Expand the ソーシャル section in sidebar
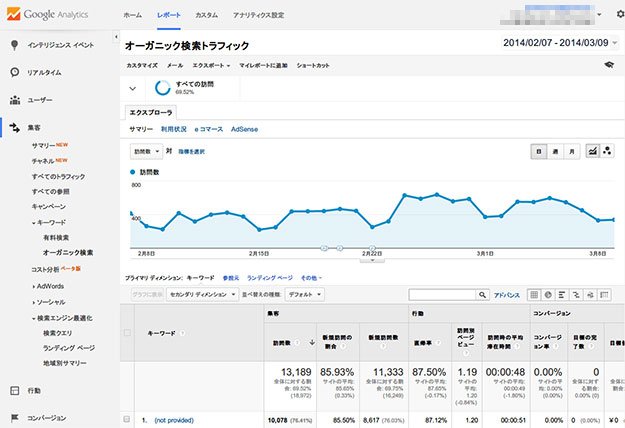This screenshot has height=428, width=625. point(33,302)
